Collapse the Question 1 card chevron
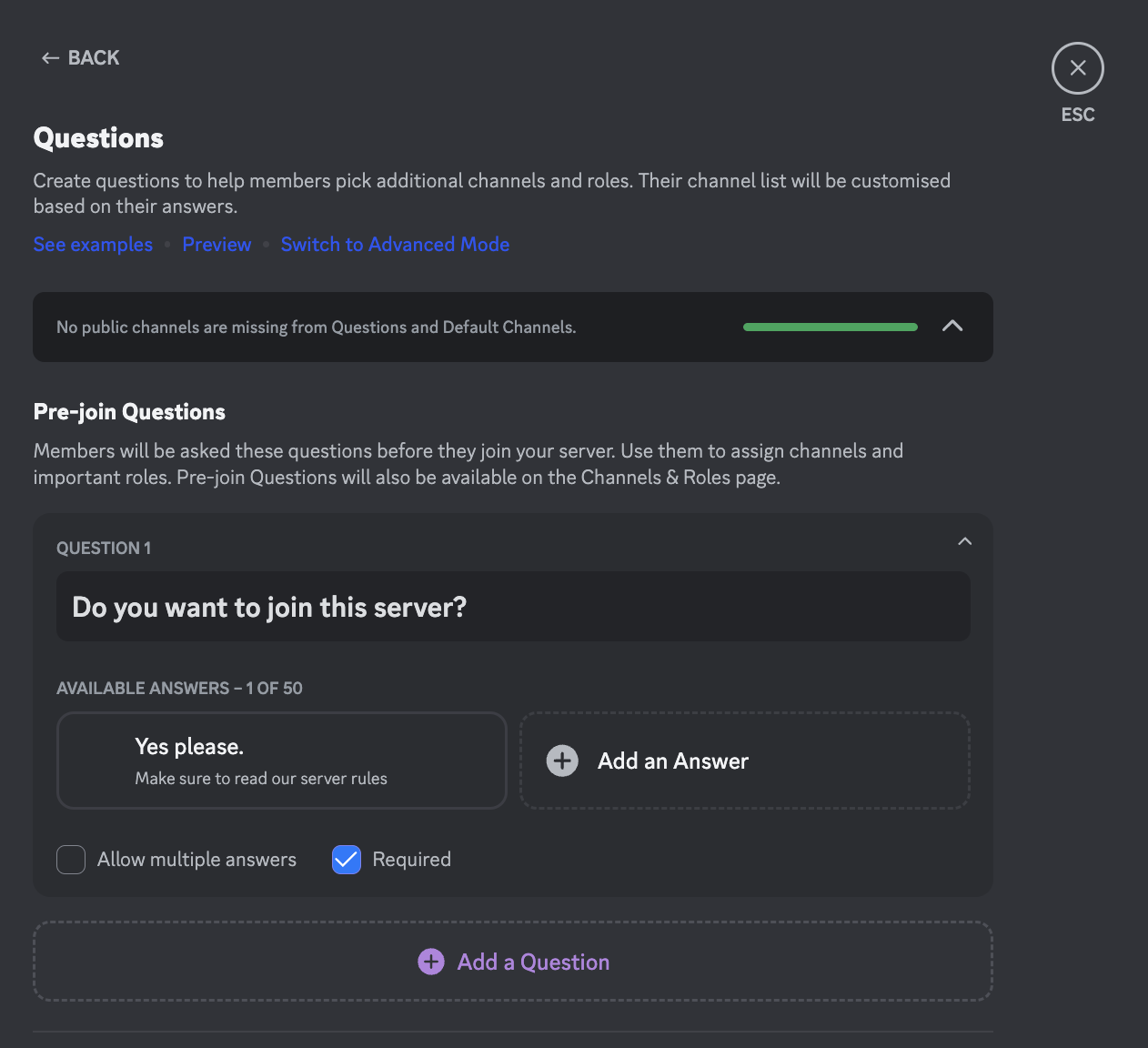1148x1048 pixels. [x=964, y=542]
